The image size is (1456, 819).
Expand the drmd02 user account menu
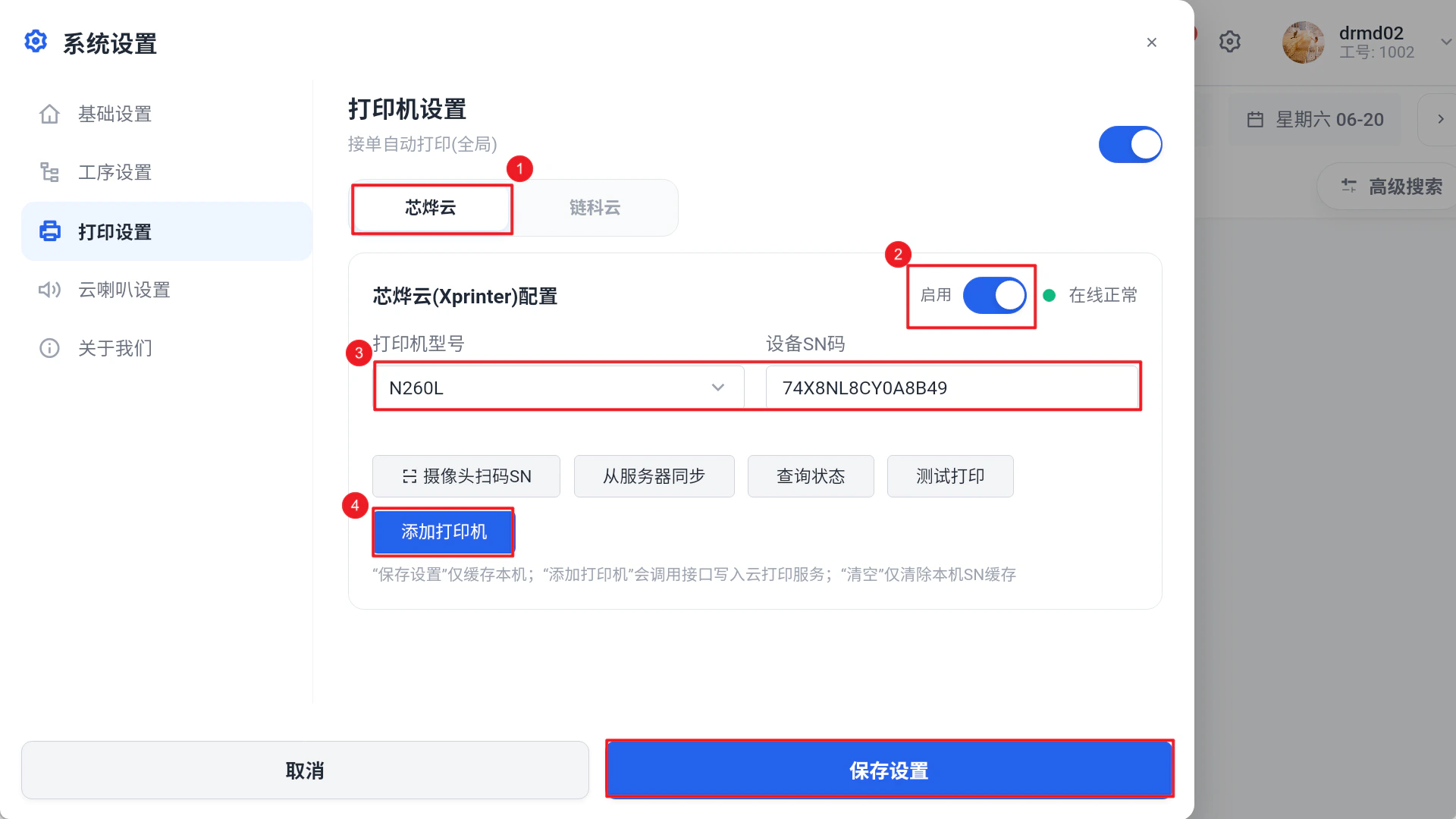coord(1445,42)
